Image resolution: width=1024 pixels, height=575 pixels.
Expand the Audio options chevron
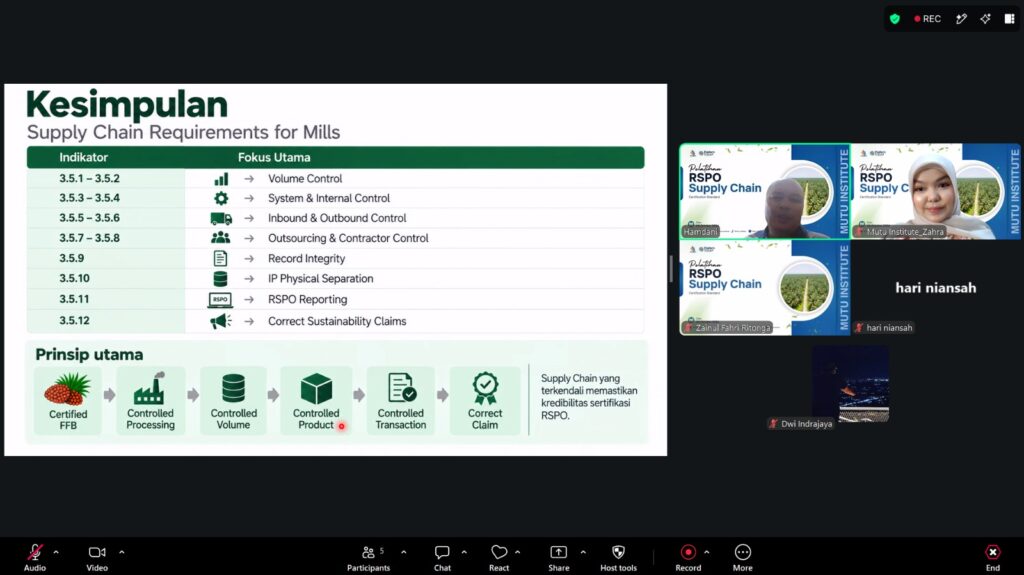pos(56,552)
